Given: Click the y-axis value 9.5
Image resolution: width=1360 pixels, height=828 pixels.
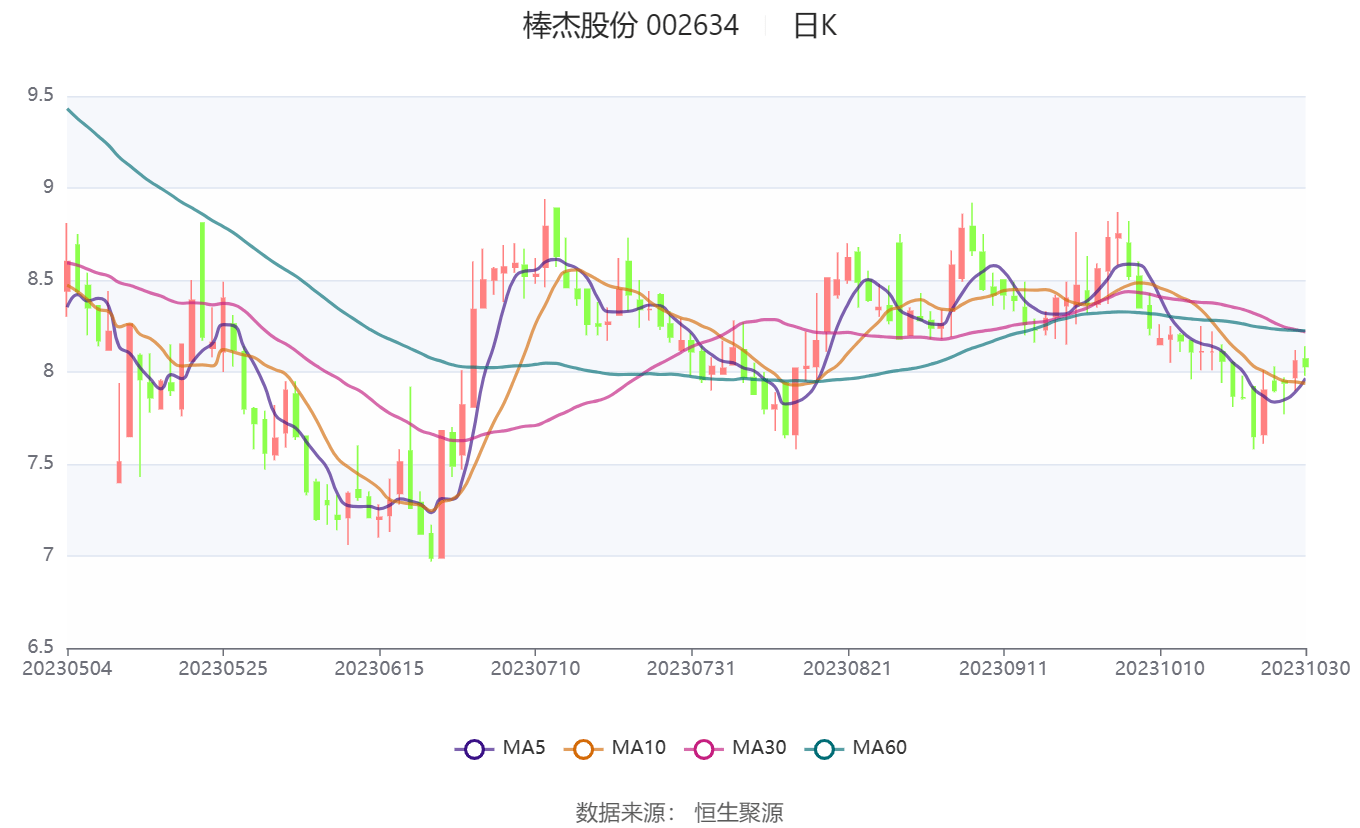Looking at the screenshot, I should coord(41,96).
